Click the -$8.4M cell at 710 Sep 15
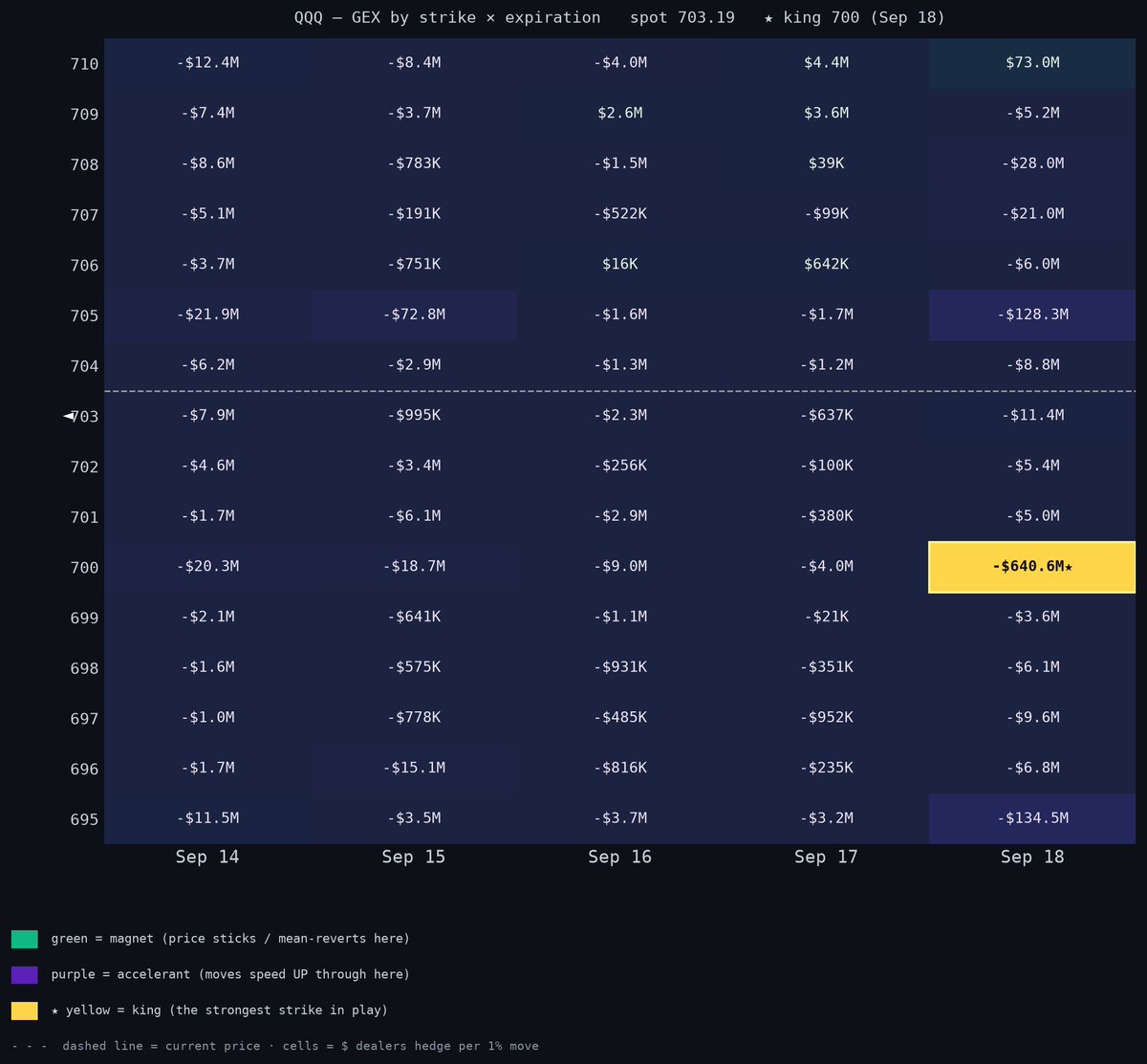 414,63
